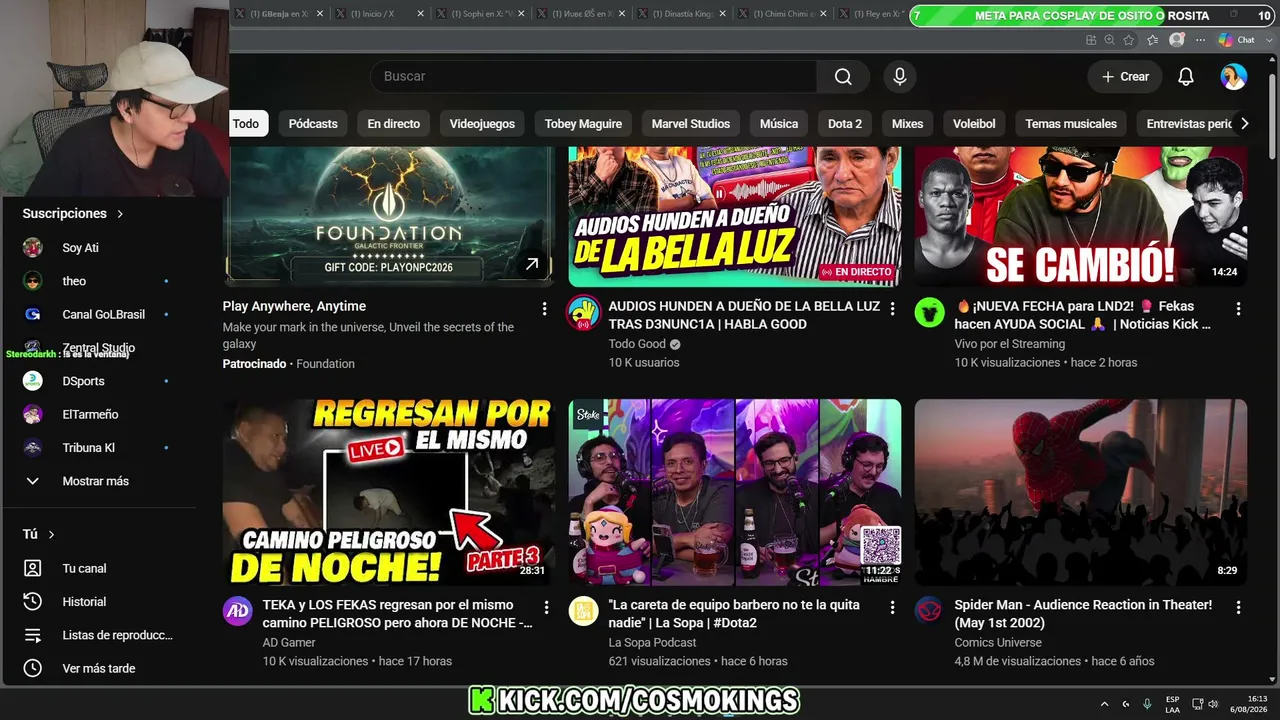Viewport: 1280px width, 720px height.
Task: Open La Sopa Podcast channel avatar
Action: 584,611
